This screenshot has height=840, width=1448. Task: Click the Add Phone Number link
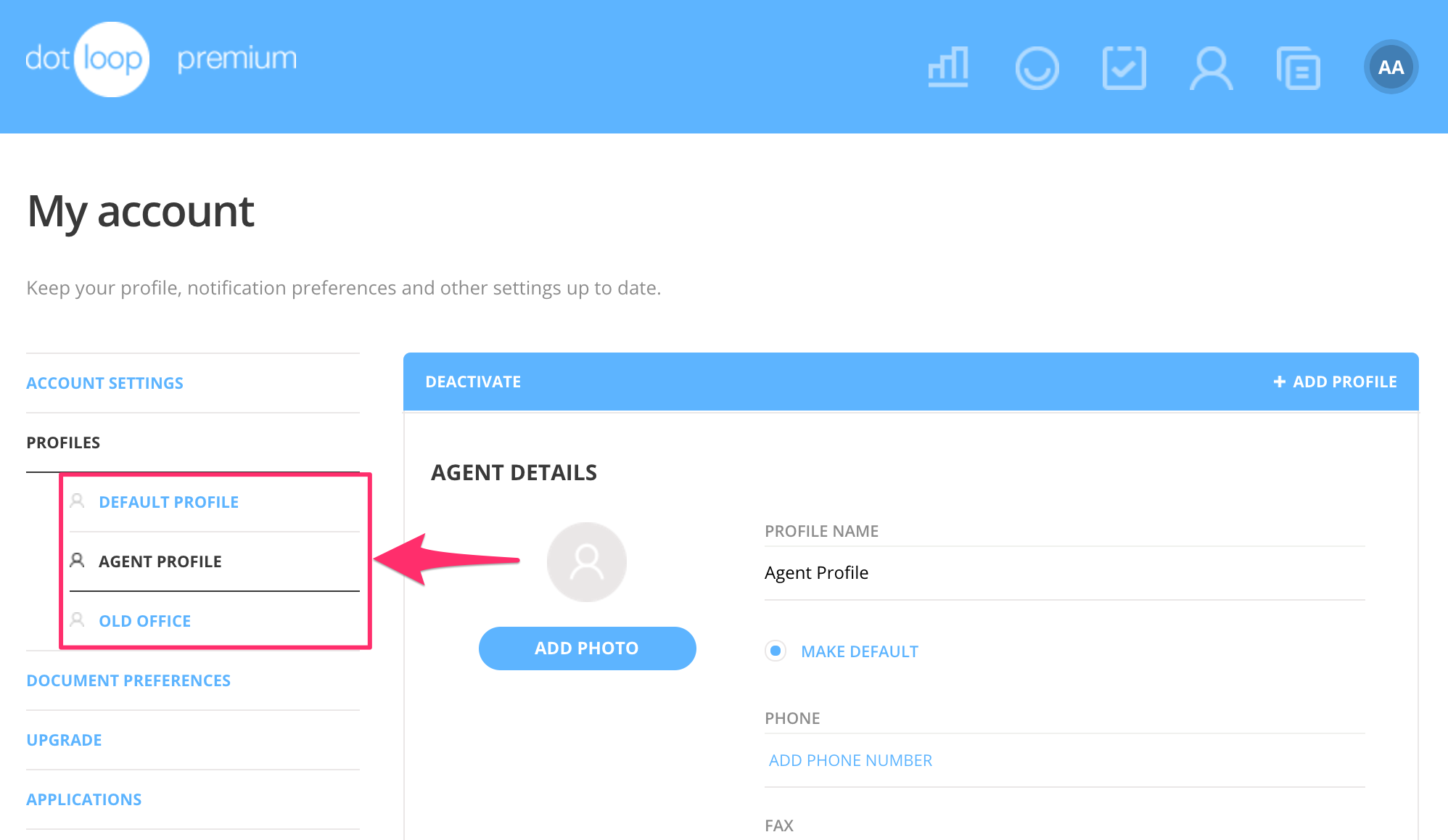click(850, 759)
